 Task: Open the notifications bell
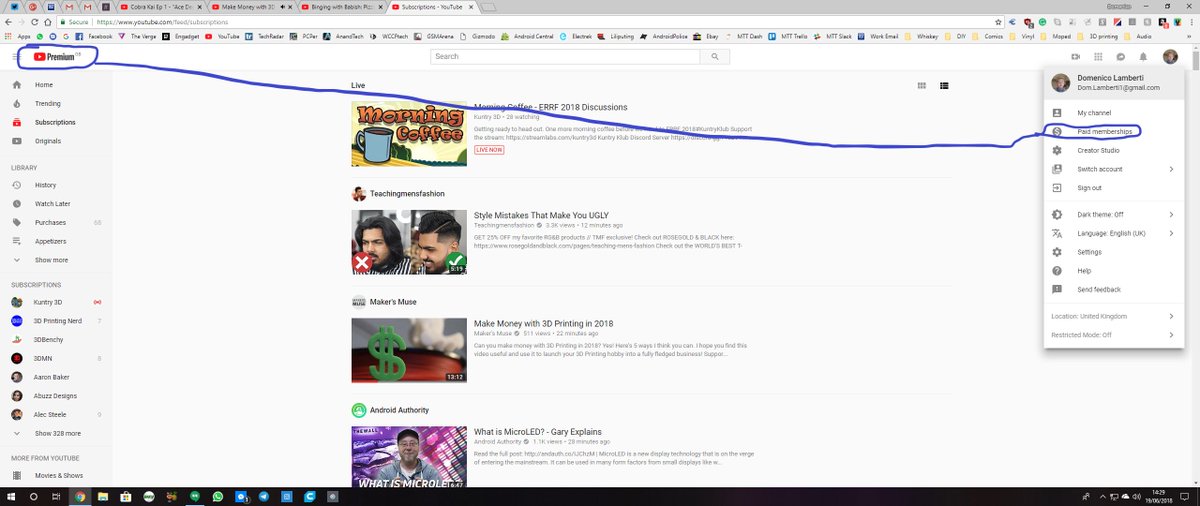point(1142,57)
